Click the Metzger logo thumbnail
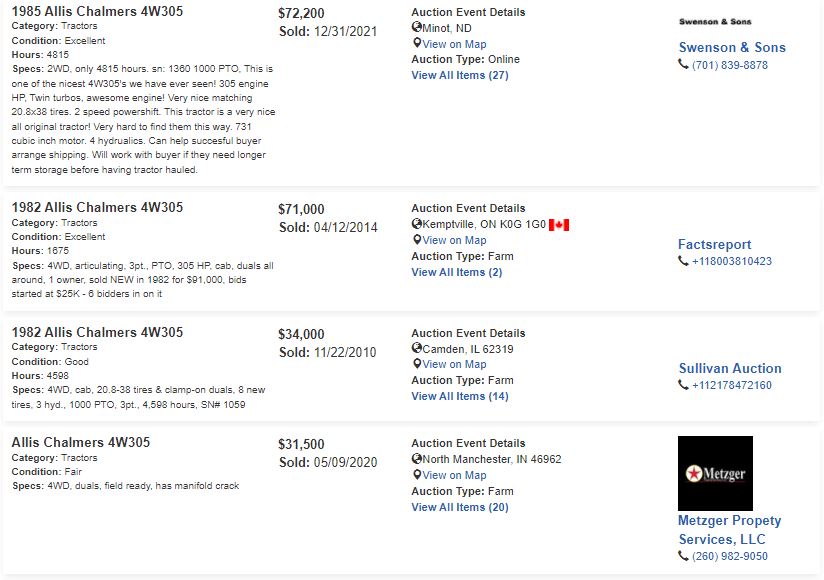Viewport: 824px width, 580px height. point(715,473)
